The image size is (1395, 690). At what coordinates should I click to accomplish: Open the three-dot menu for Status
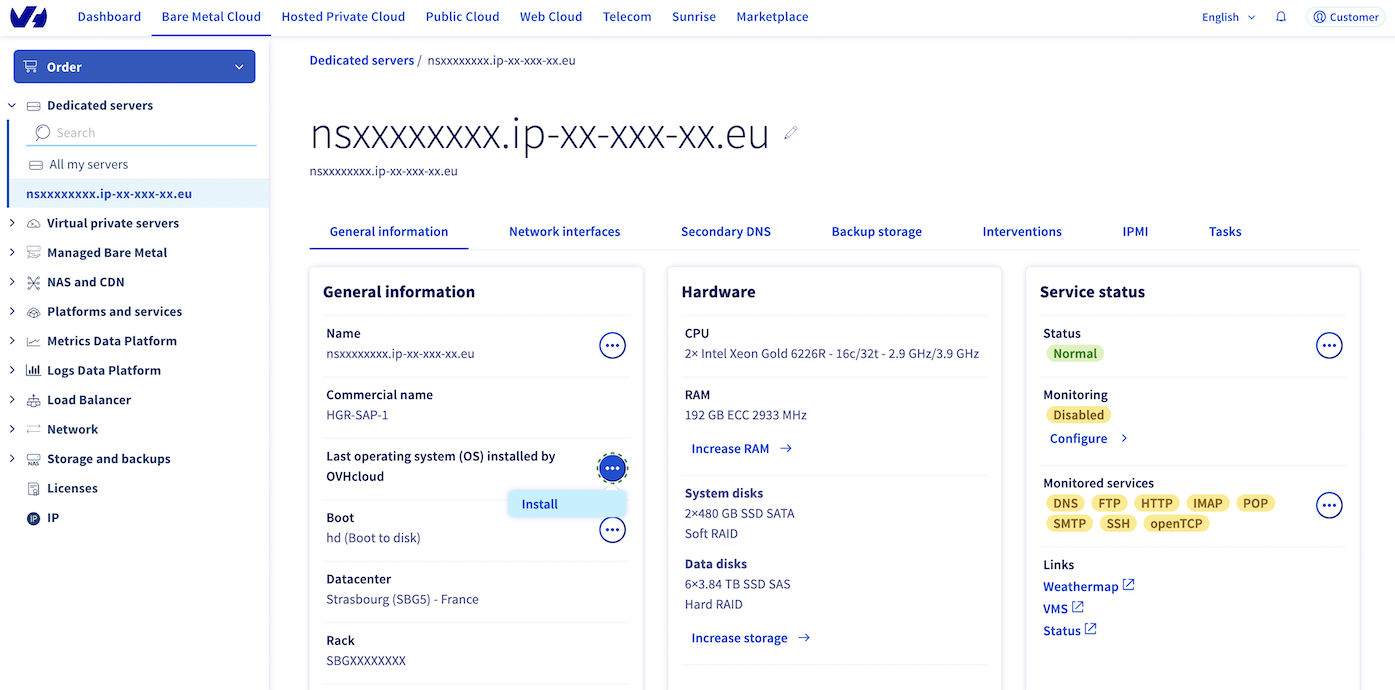(1329, 346)
